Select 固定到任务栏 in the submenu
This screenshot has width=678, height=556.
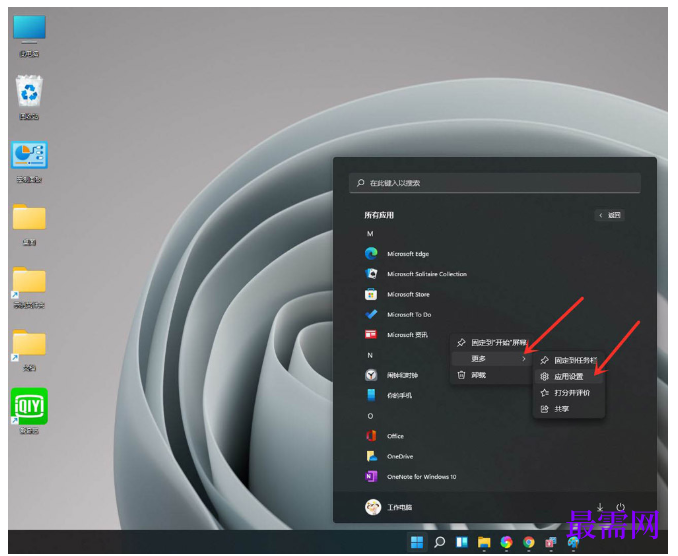click(569, 360)
